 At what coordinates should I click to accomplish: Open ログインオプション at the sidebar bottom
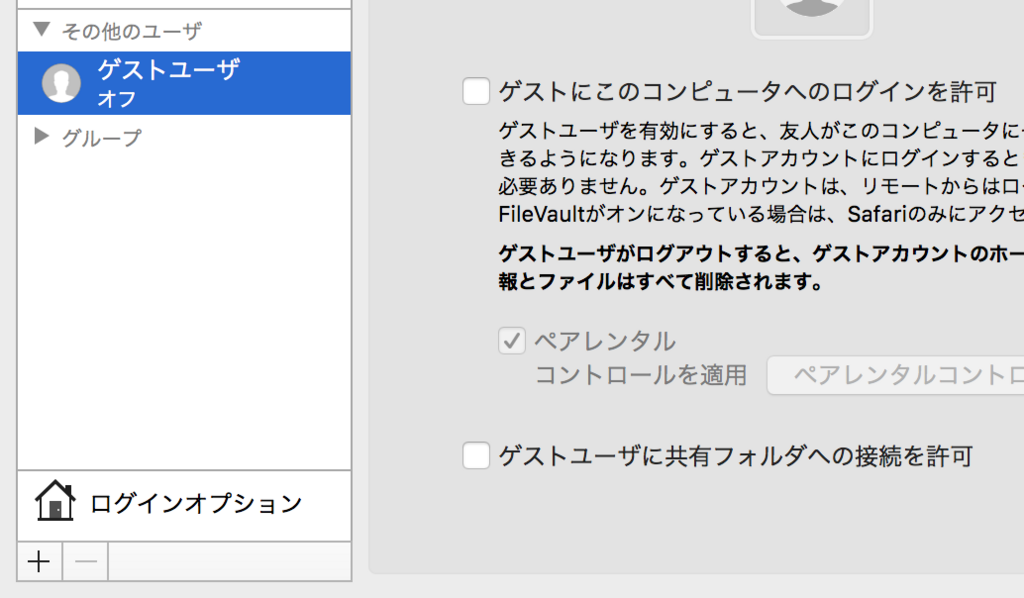184,503
